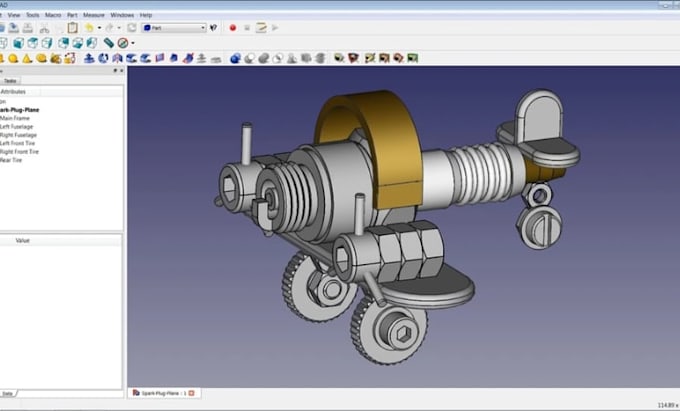The image size is (680, 411).
Task: Set Bottom view cube icon
Action: coord(78,43)
